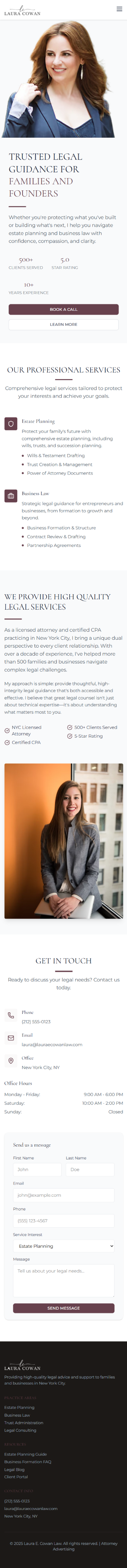Click the attorney portrait photo by window
This screenshot has height=1568, width=127.
[x=64, y=841]
